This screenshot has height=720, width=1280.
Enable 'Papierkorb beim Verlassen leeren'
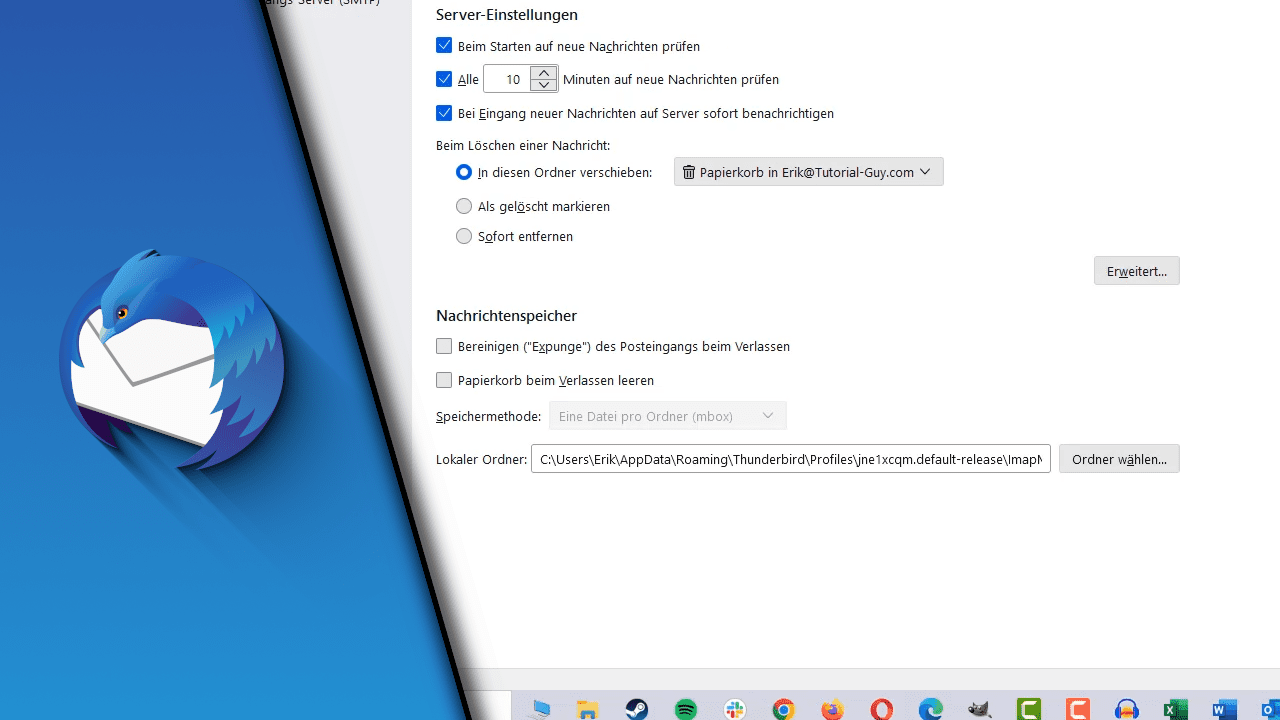[x=443, y=380]
